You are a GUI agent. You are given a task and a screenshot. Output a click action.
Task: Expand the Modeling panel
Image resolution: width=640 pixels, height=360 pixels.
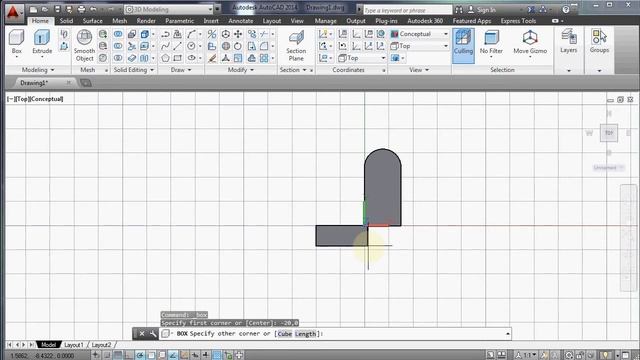coord(38,70)
